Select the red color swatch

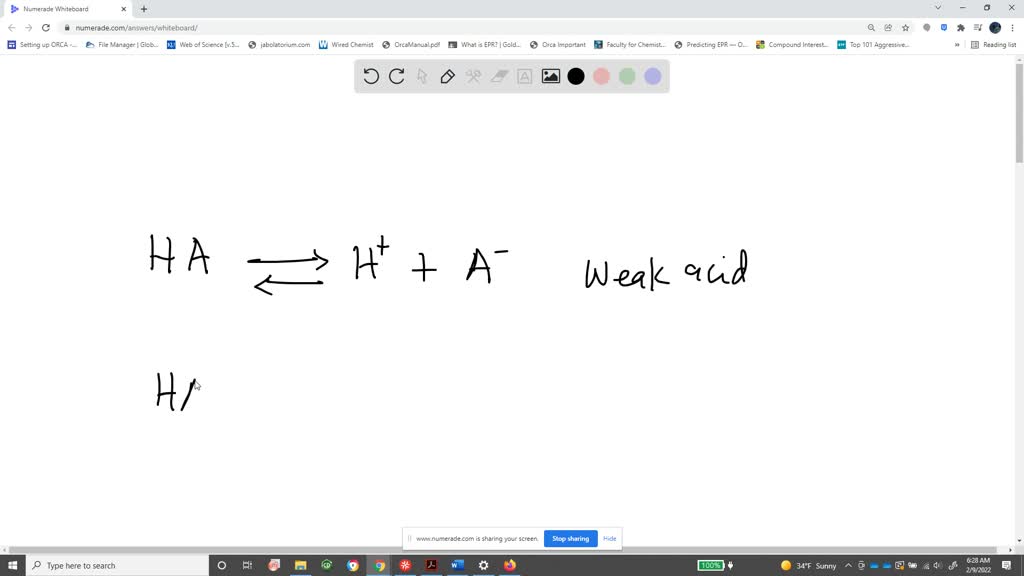[x=602, y=76]
